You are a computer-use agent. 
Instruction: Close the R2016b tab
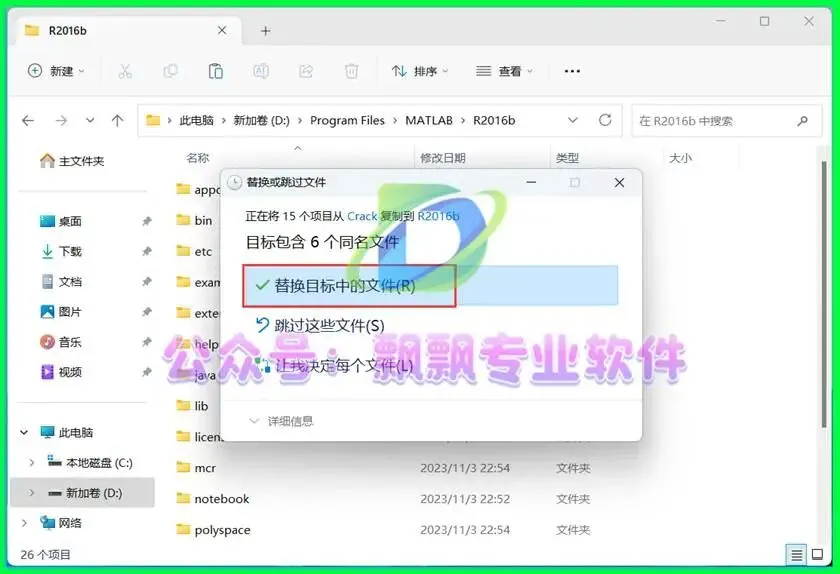(x=222, y=31)
